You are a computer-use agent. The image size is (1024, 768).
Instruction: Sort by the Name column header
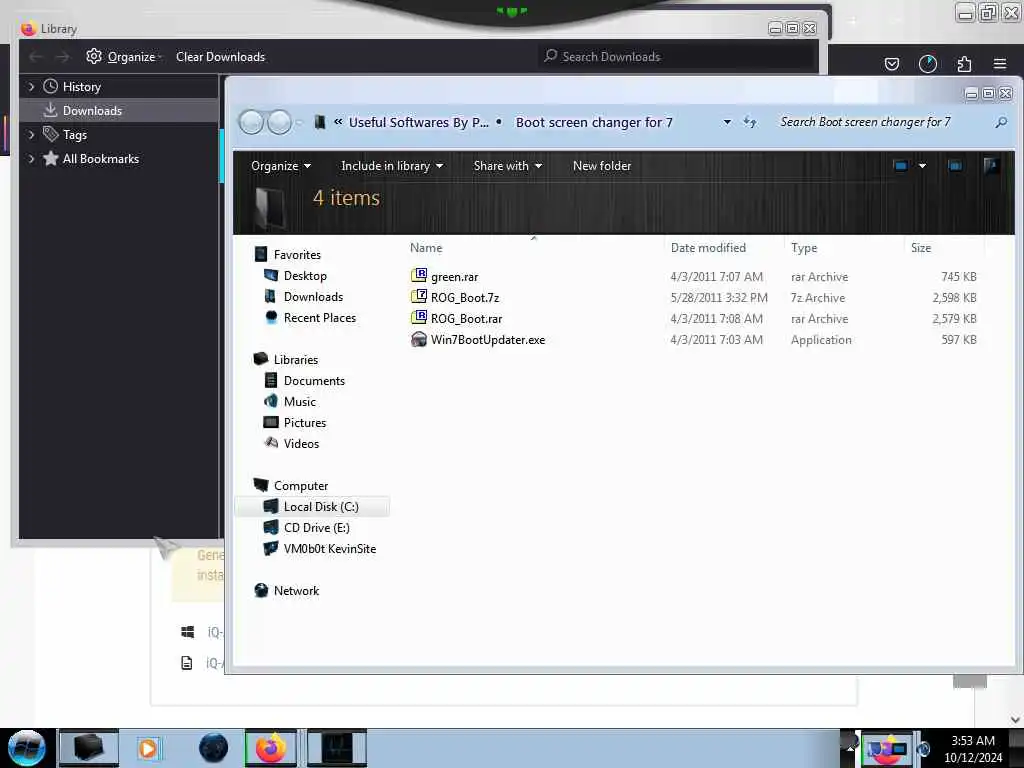[426, 248]
